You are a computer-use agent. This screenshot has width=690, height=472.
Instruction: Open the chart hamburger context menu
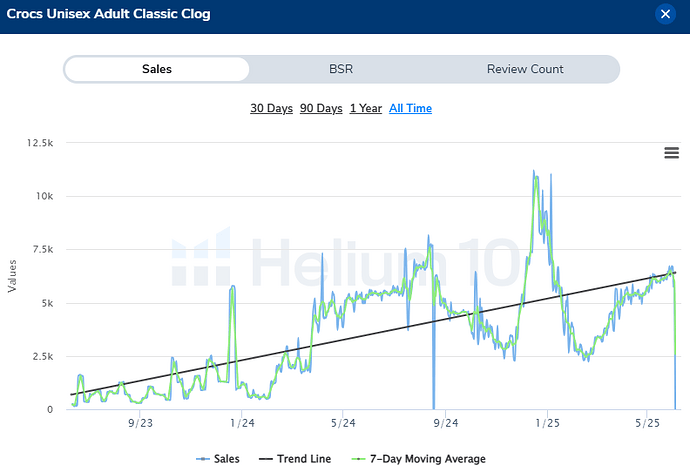pos(672,152)
